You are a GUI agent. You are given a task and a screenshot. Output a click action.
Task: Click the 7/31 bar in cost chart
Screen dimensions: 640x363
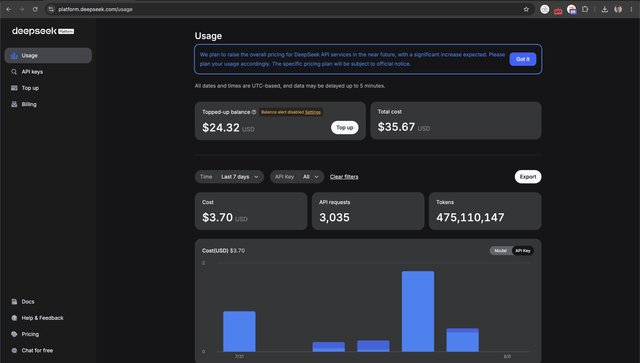coord(239,331)
